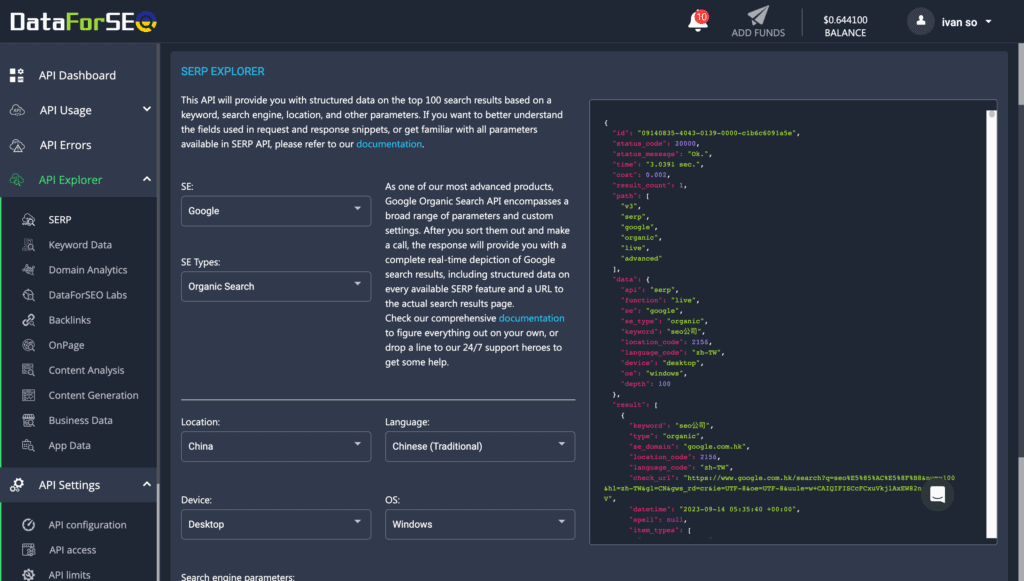The height and width of the screenshot is (581, 1024).
Task: Open Business Data in the sidebar
Action: [x=78, y=420]
